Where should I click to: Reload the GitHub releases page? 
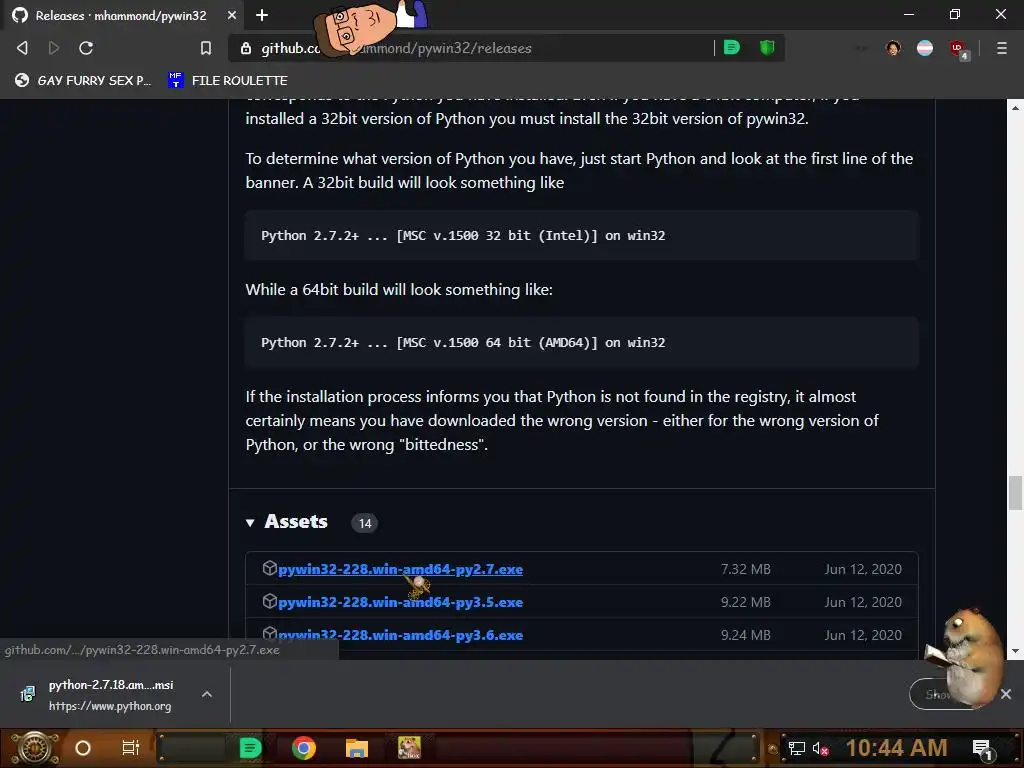[86, 48]
